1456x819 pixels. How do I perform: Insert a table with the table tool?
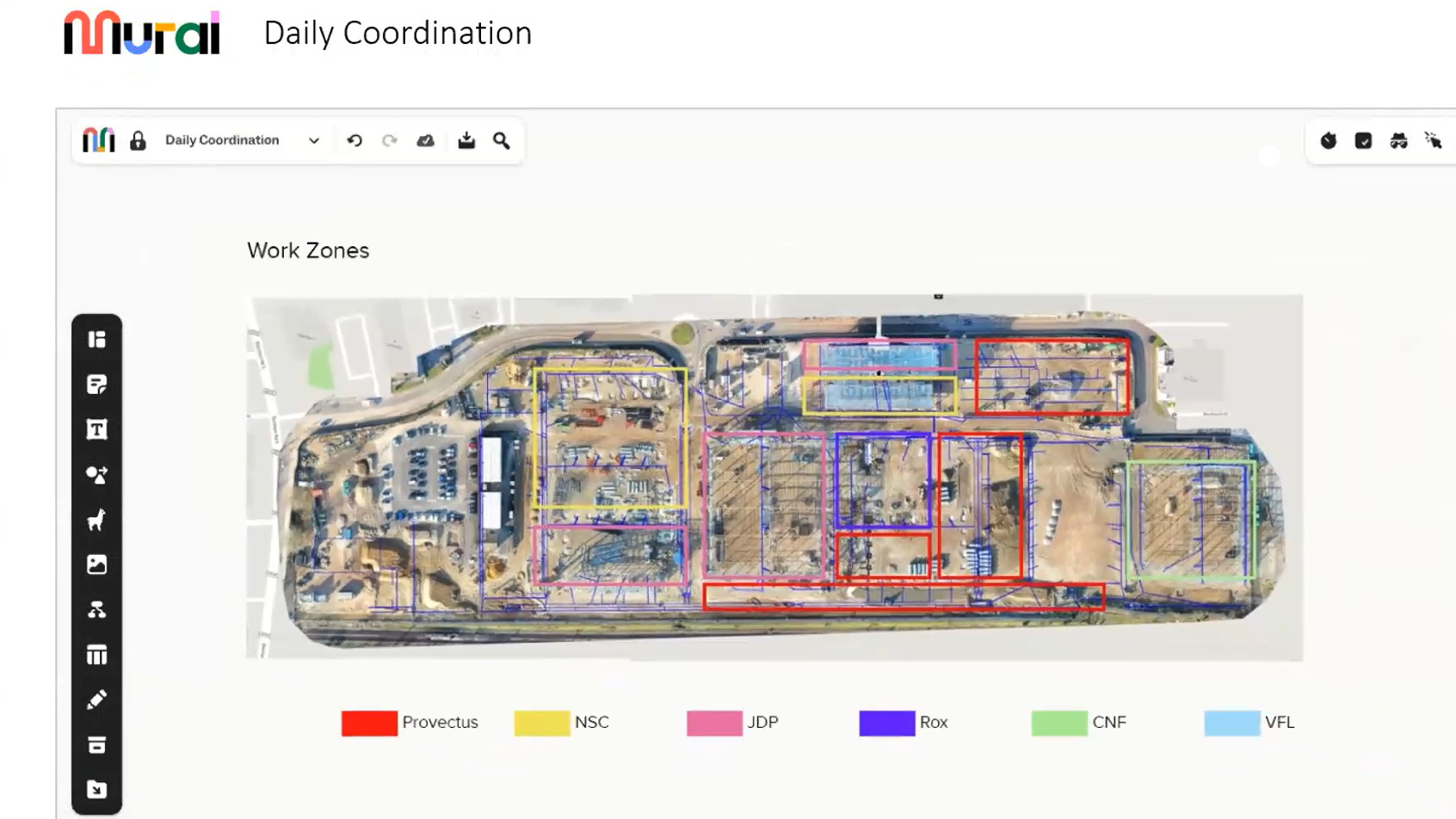click(x=96, y=656)
